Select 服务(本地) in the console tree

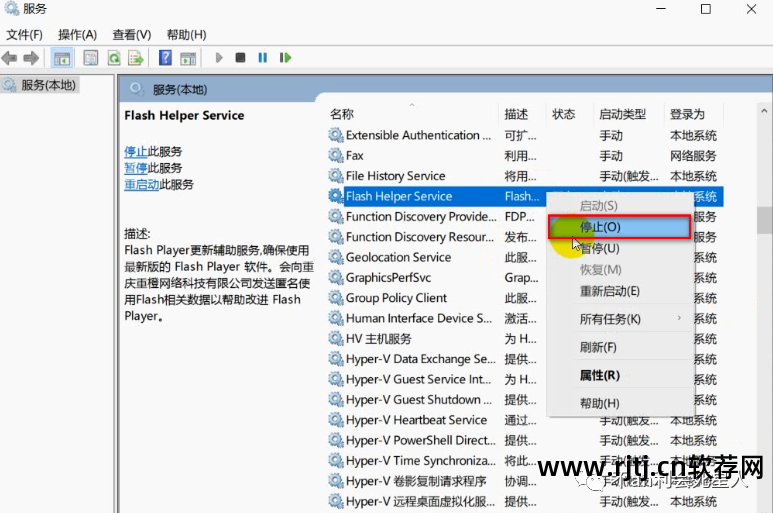[48, 85]
